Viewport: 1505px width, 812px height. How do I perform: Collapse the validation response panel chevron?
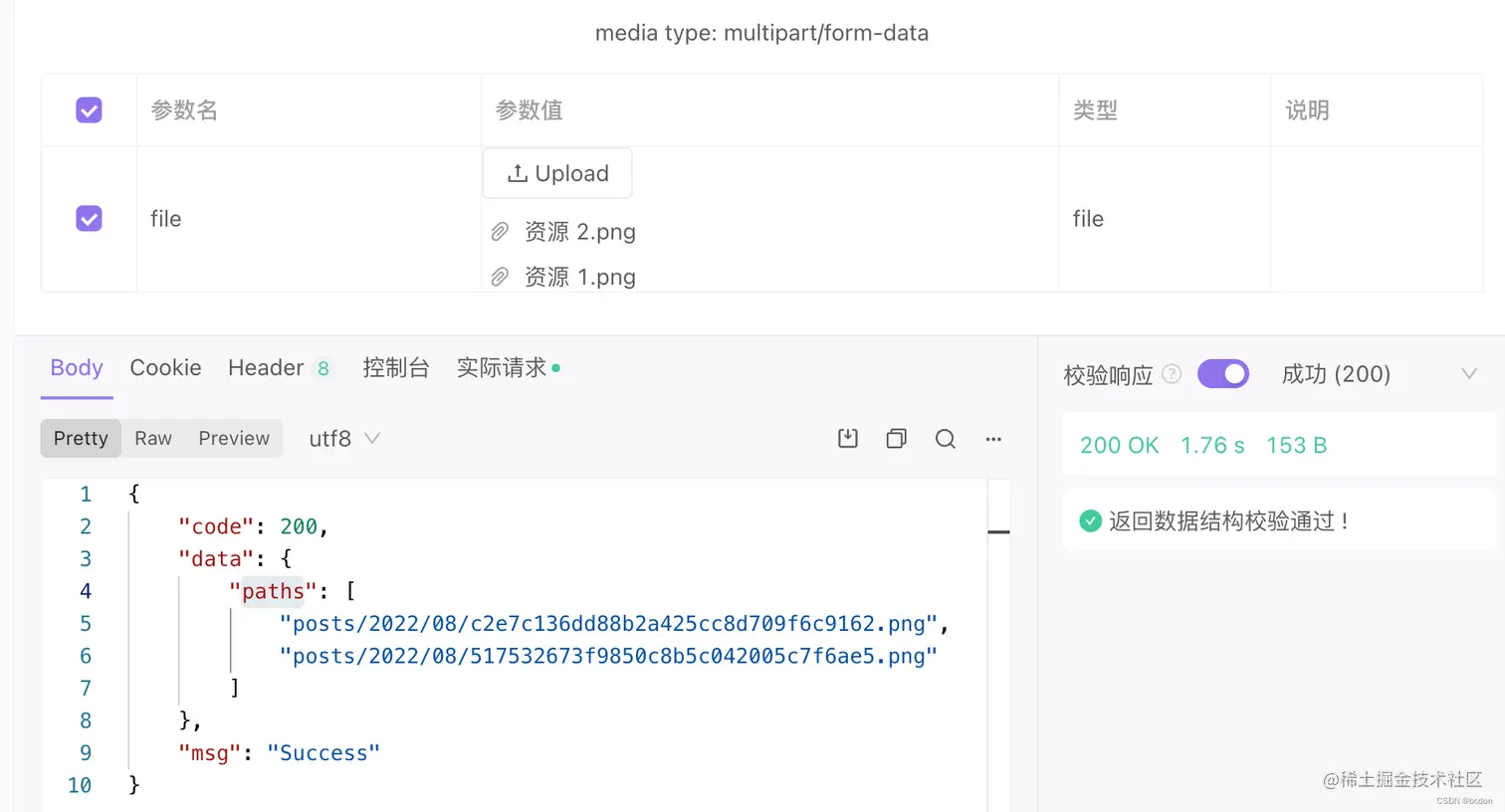(1470, 373)
